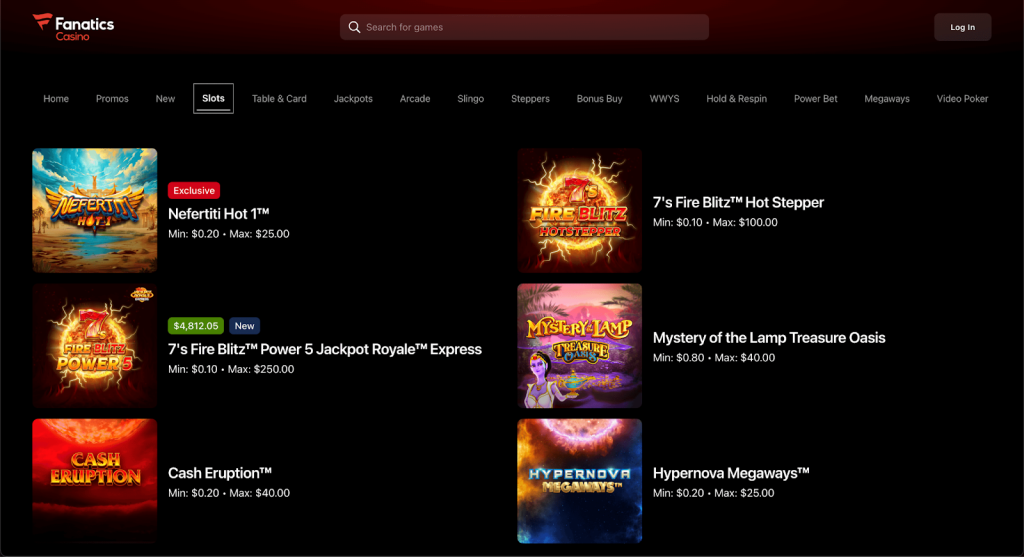Focus the Search for games field
The height and width of the screenshot is (557, 1024).
click(x=524, y=27)
